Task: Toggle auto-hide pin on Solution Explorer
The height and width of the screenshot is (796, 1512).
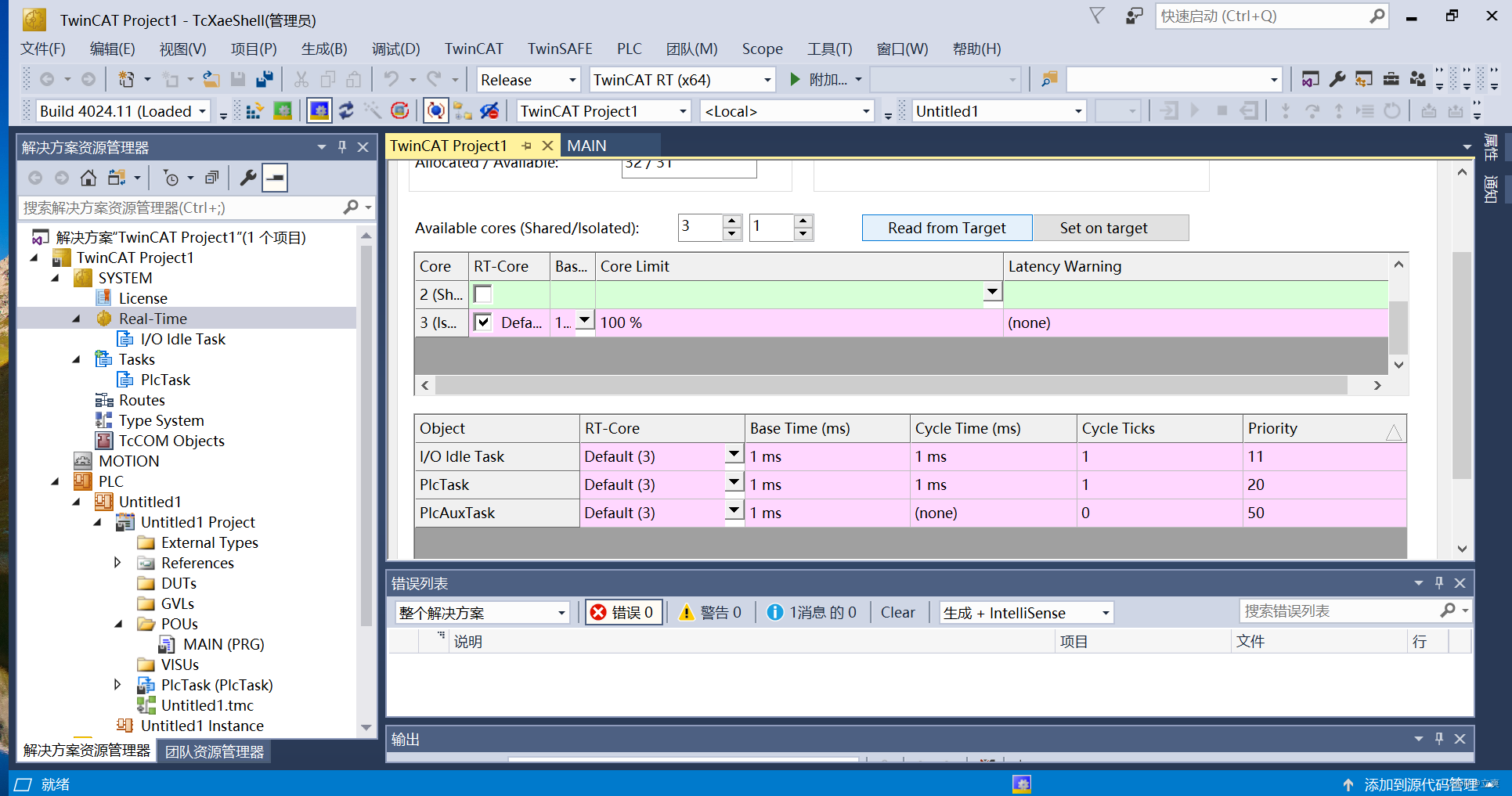Action: coord(342,146)
